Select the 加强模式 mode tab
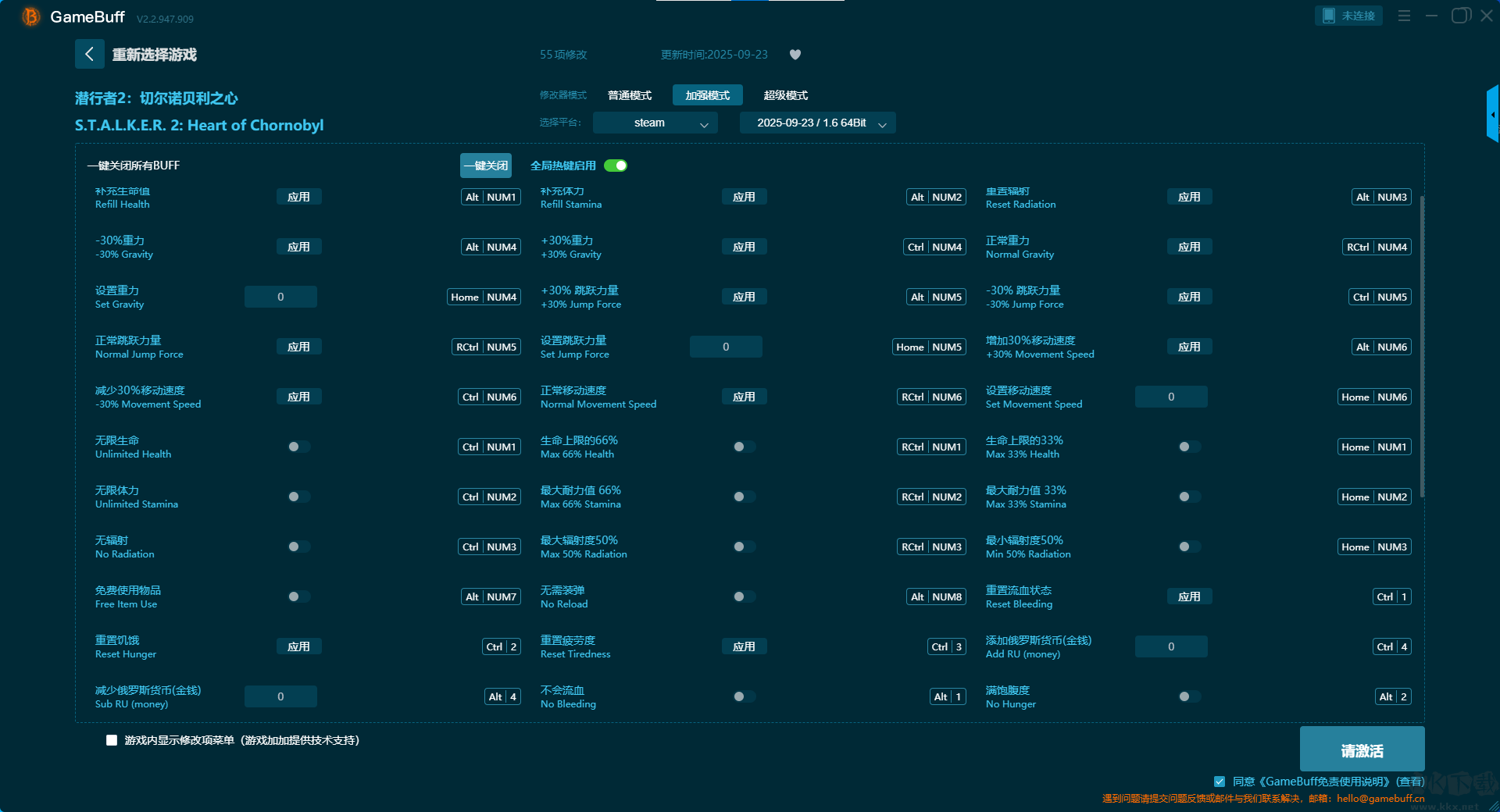The width and height of the screenshot is (1500, 812). tap(708, 95)
